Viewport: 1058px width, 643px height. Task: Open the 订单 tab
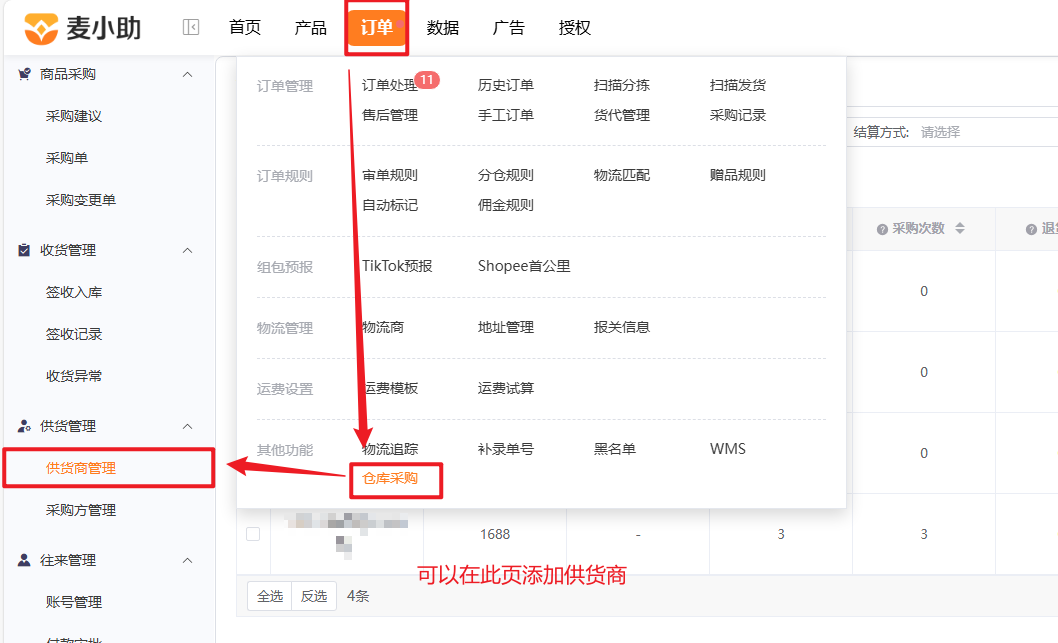[377, 28]
